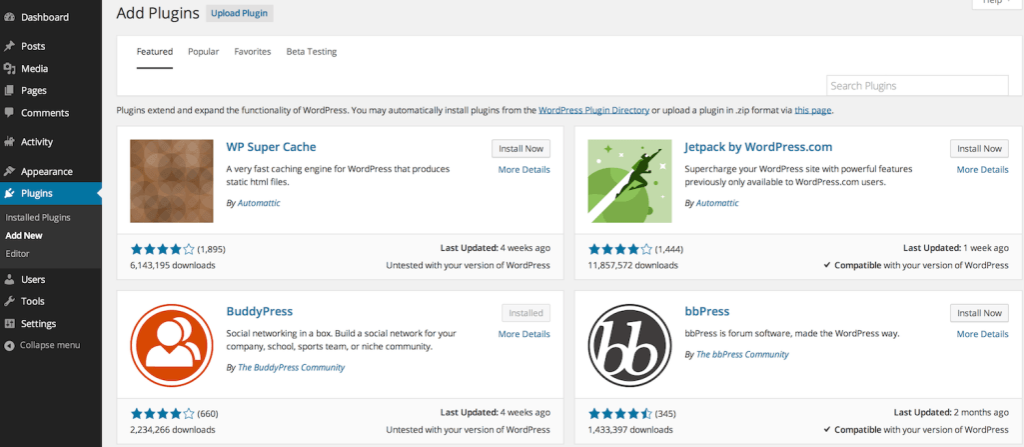The height and width of the screenshot is (447, 1024).
Task: Open the bbPress title link
Action: tap(707, 311)
